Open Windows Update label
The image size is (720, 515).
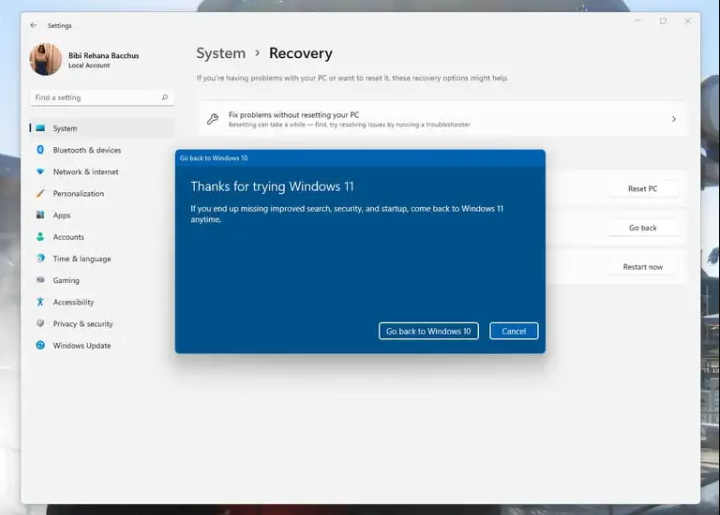tap(82, 346)
